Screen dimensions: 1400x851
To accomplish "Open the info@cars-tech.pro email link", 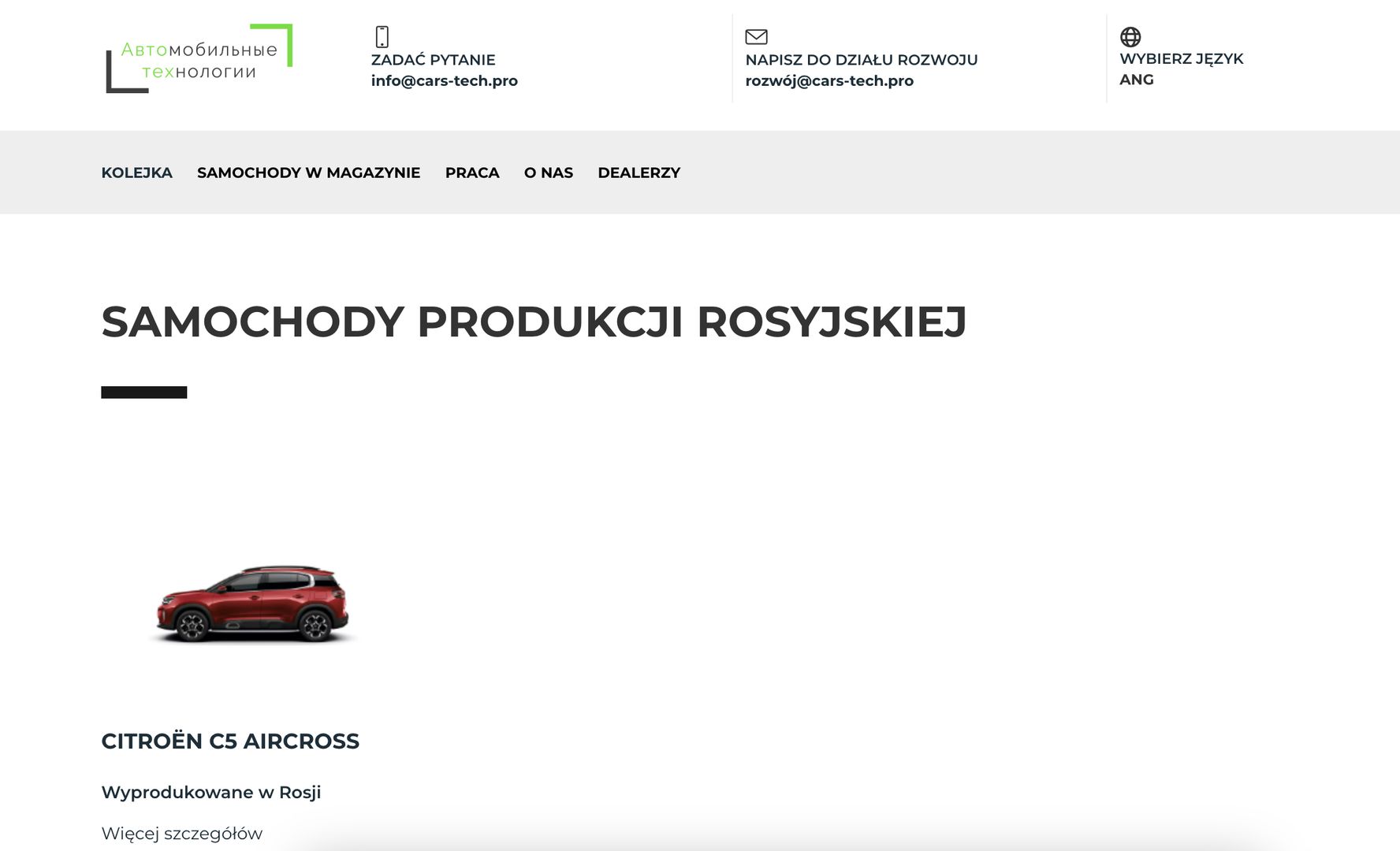I will tap(445, 80).
